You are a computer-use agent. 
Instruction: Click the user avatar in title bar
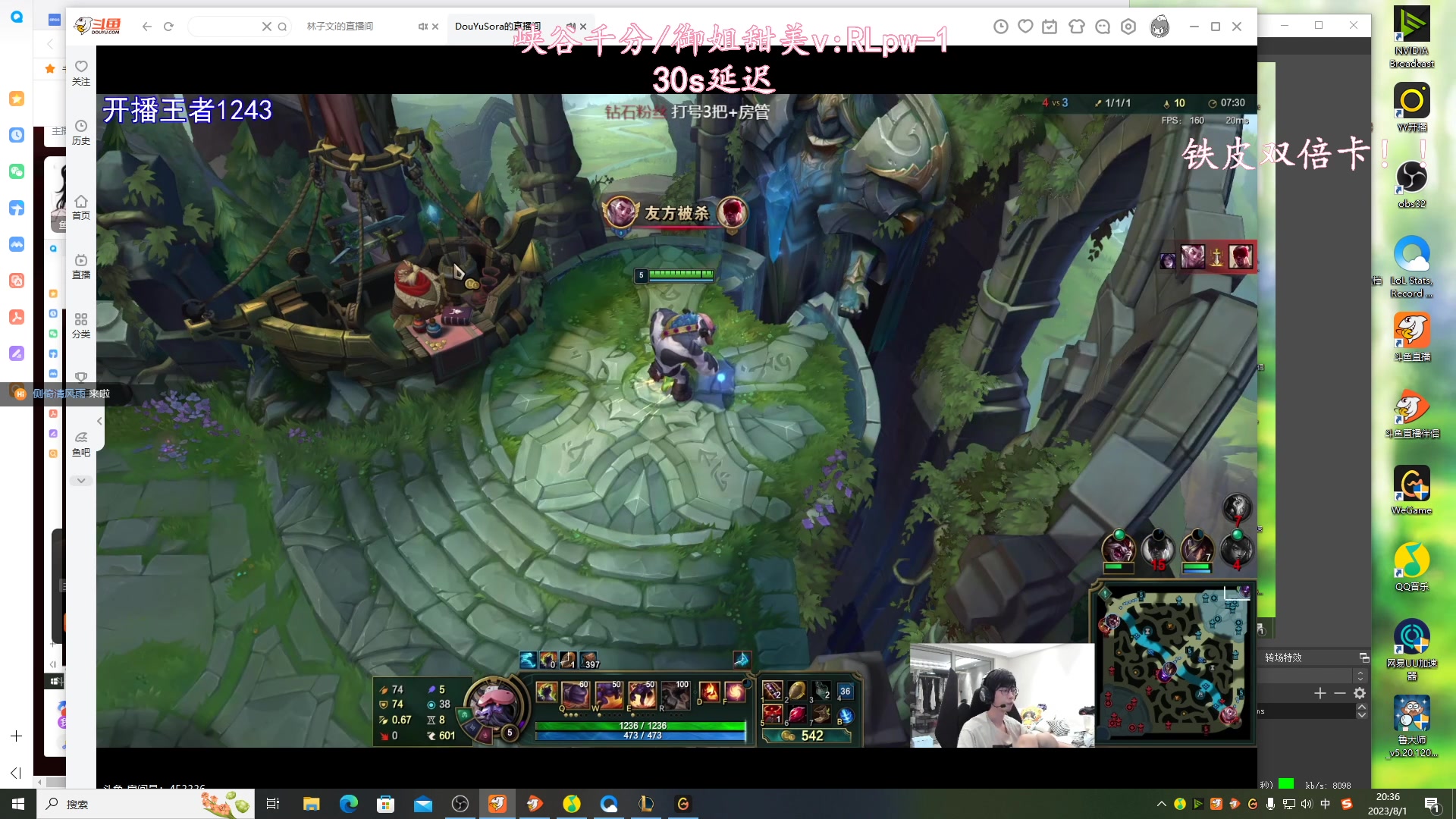pos(1159,27)
